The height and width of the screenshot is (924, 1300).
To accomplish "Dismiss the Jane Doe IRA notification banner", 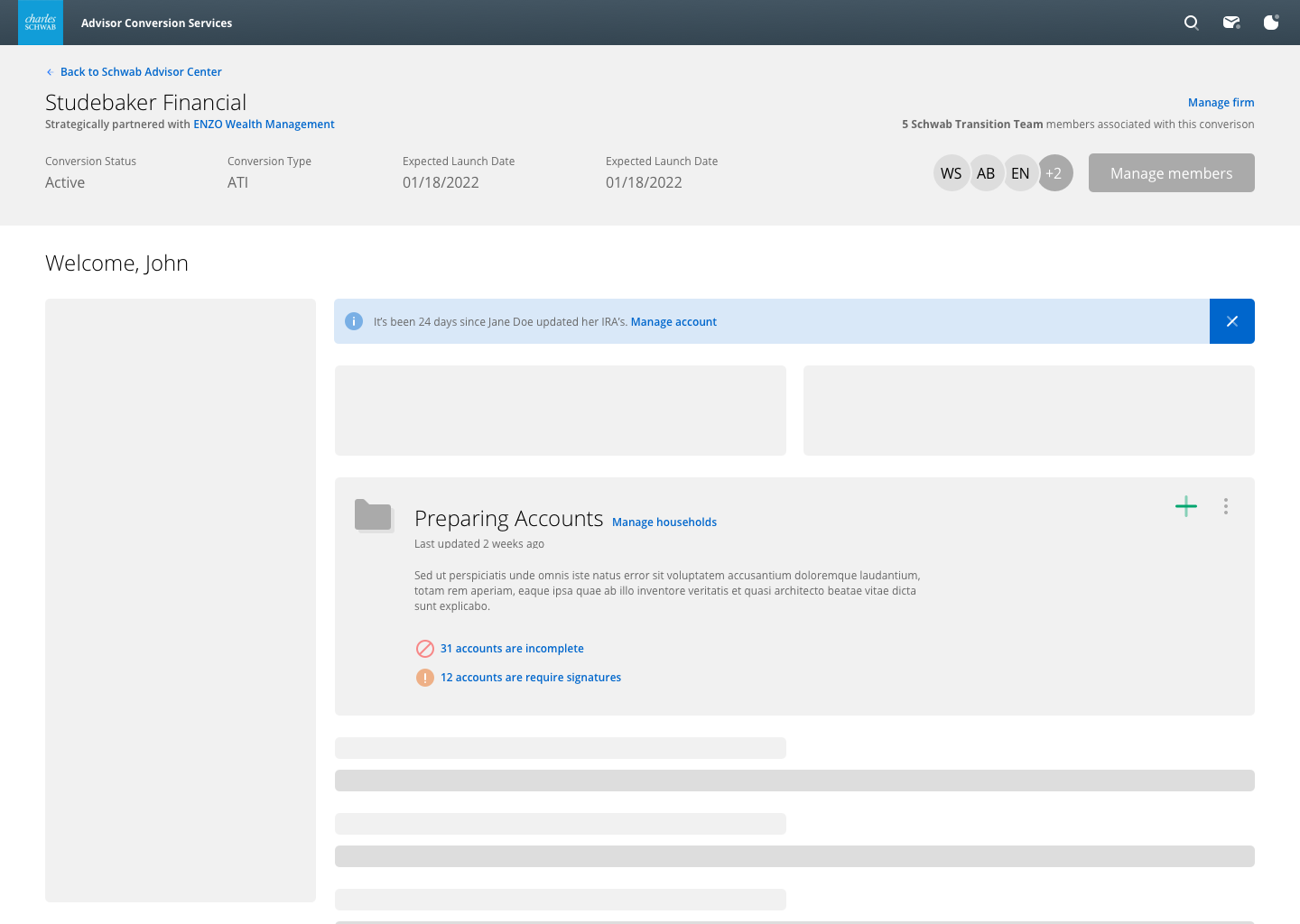I will click(x=1231, y=321).
